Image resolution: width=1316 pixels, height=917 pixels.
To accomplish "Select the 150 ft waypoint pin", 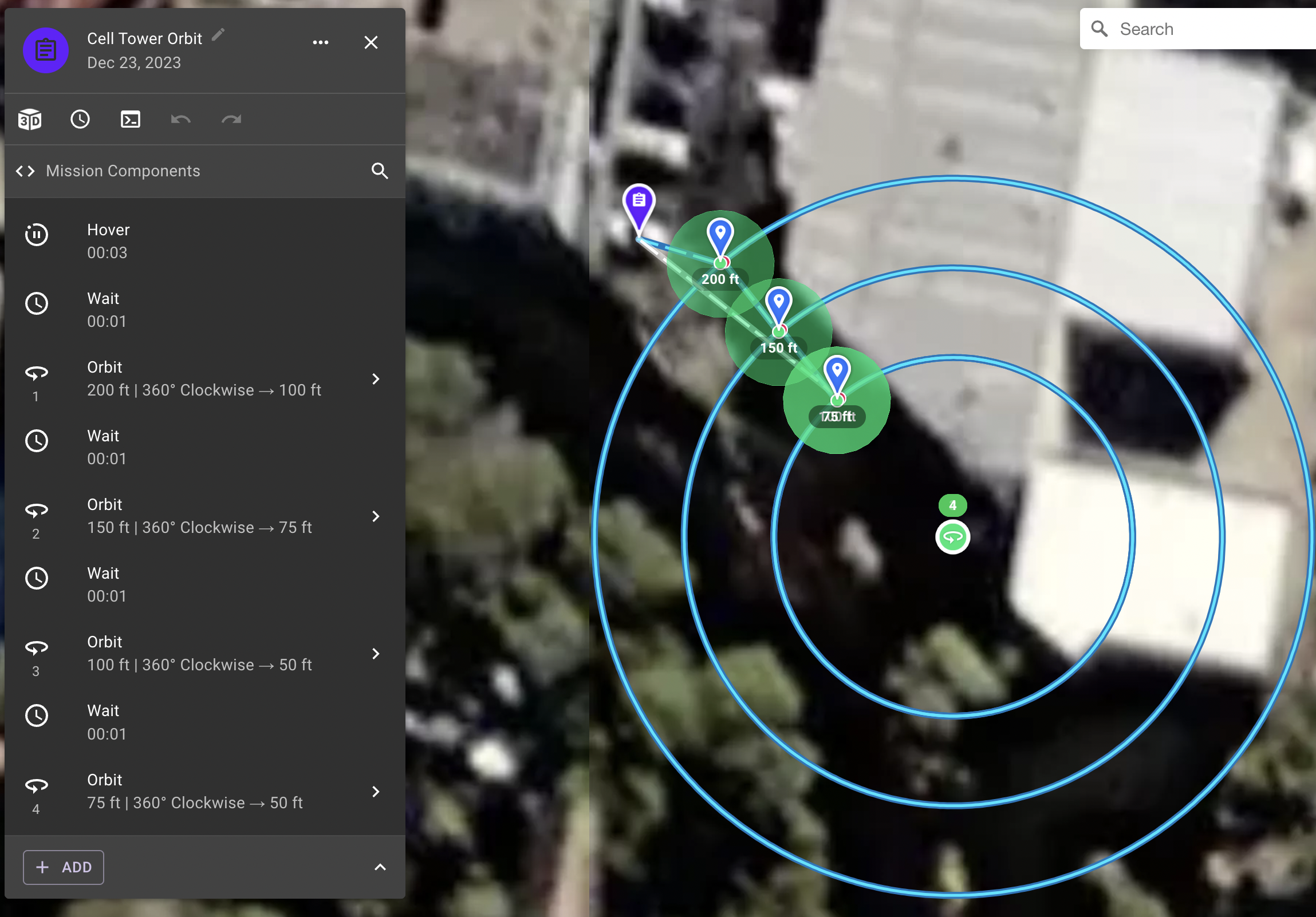I will [x=778, y=306].
